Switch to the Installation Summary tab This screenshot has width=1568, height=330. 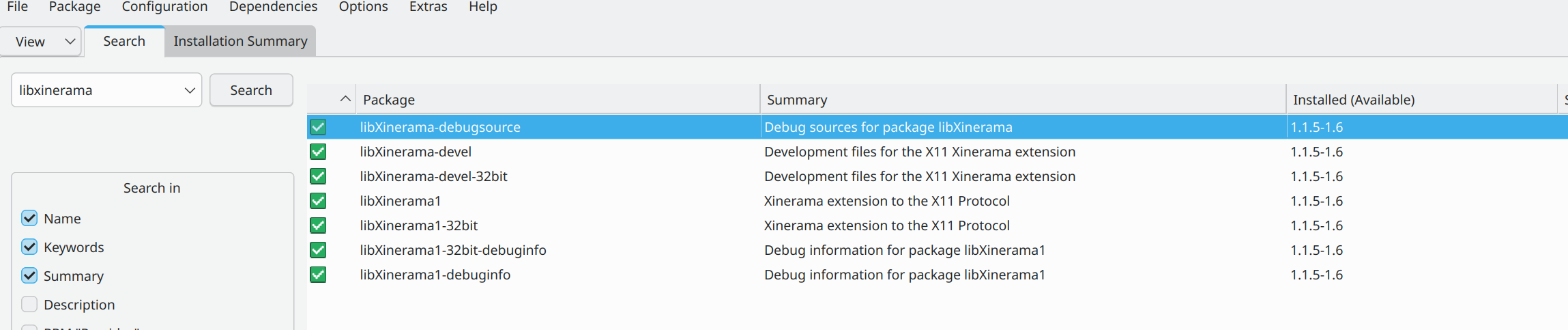pyautogui.click(x=240, y=42)
